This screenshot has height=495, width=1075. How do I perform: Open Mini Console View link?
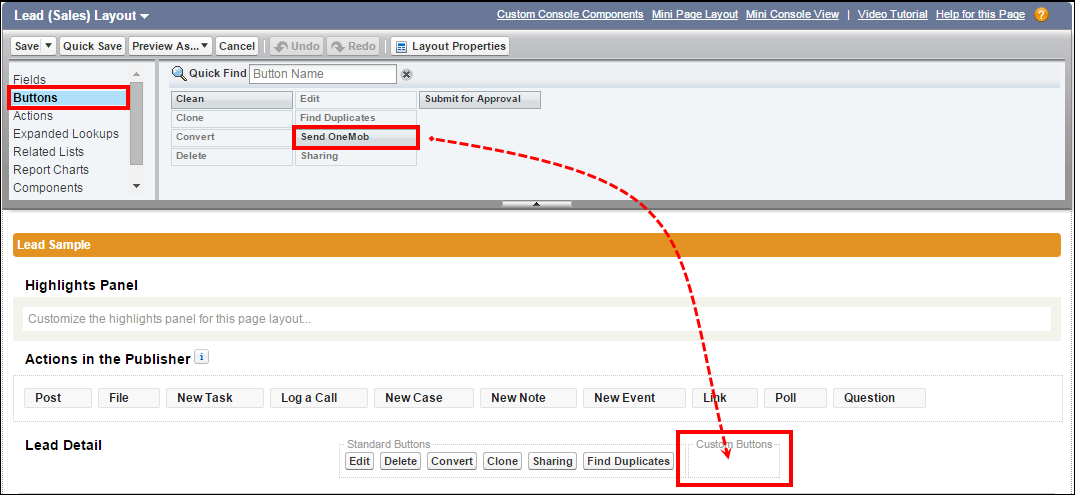coord(793,14)
